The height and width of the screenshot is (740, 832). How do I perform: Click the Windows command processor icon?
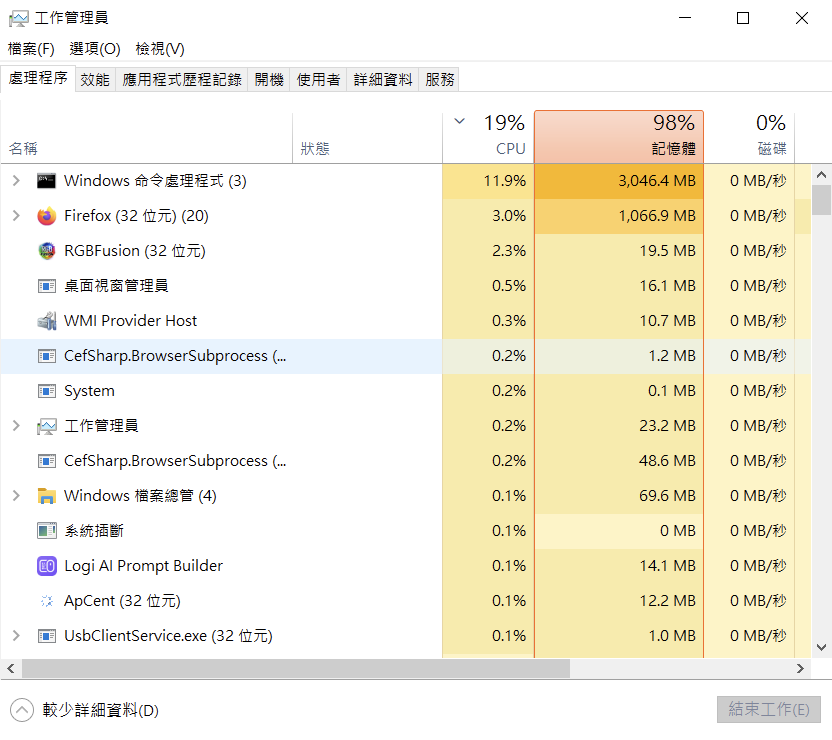(x=46, y=181)
